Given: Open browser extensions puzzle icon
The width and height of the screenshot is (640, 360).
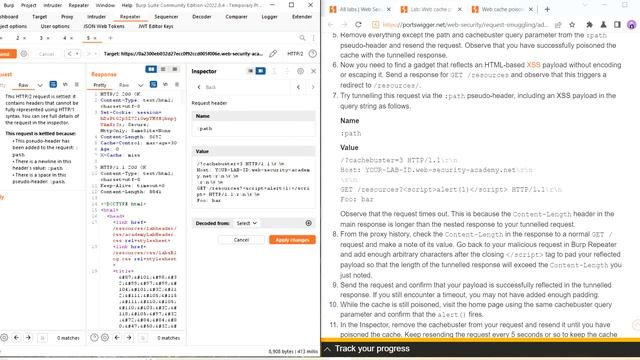Looking at the screenshot, I should [x=589, y=24].
